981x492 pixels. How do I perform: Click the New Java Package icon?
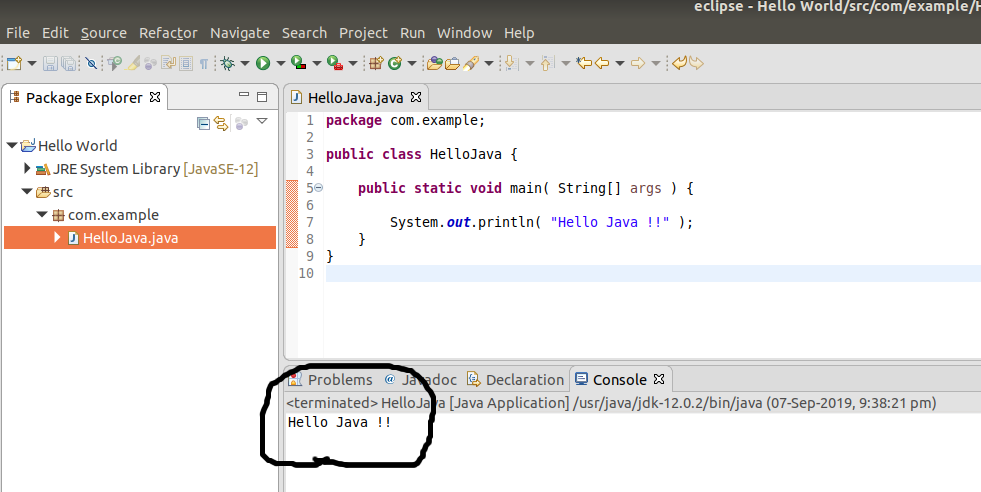point(375,63)
